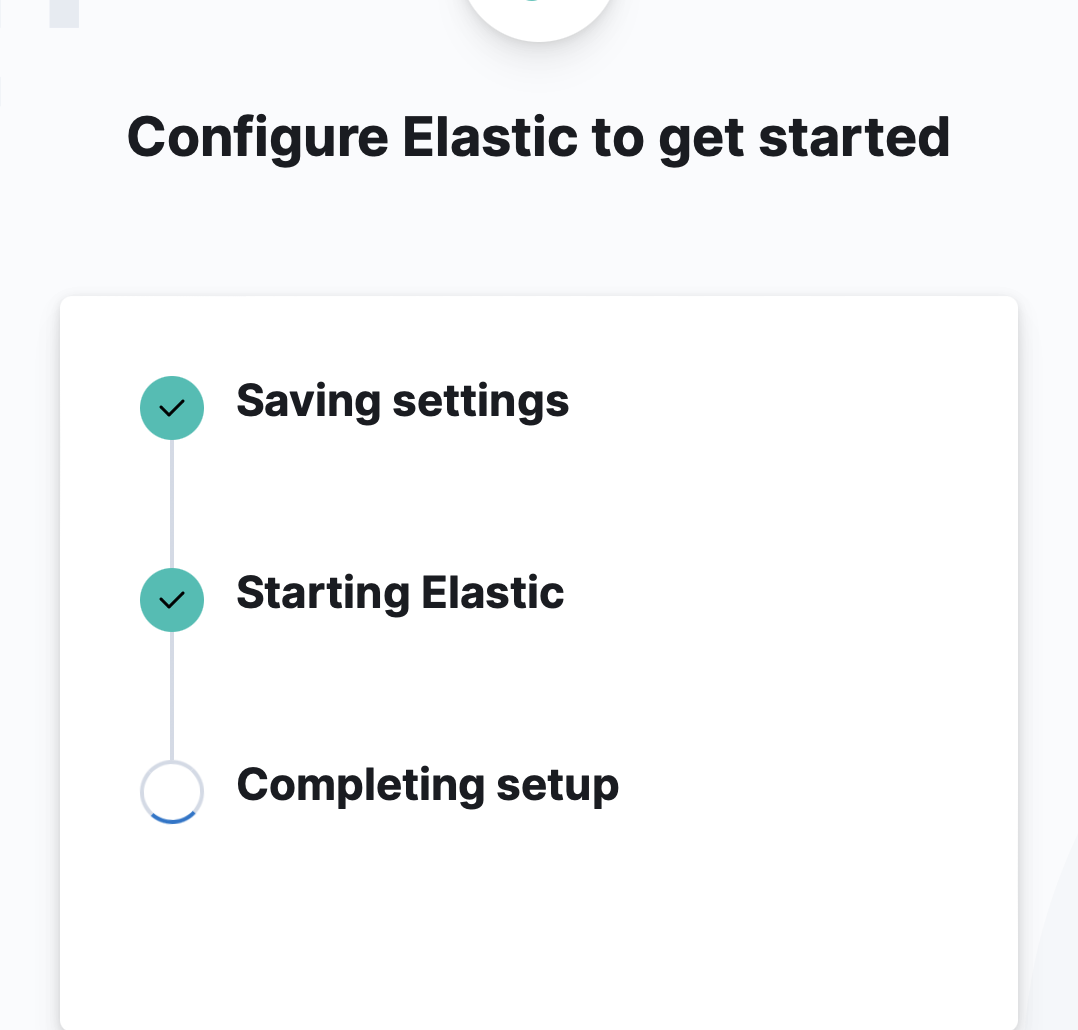Click the word setup in Completing setup
Viewport: 1078px width, 1030px height.
[558, 785]
